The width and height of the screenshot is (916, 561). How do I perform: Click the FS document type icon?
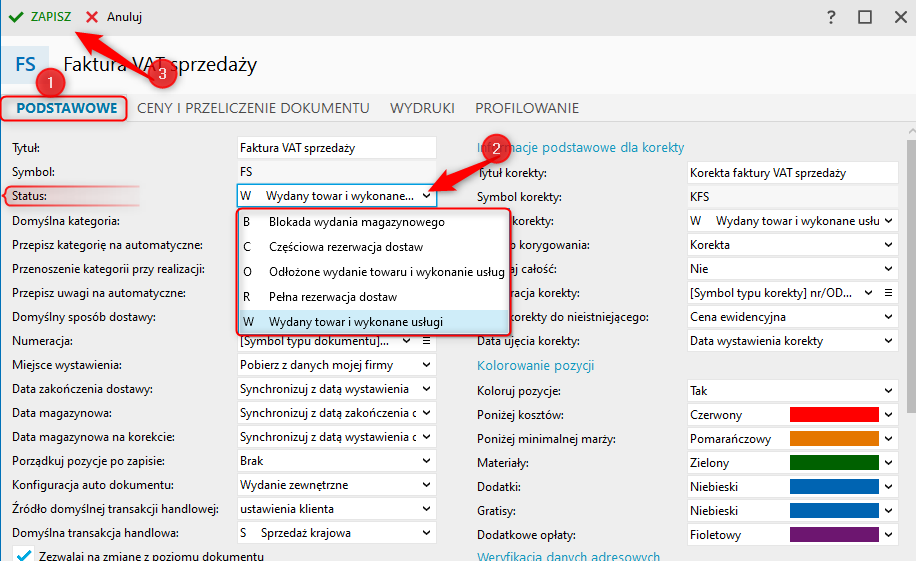coord(25,65)
